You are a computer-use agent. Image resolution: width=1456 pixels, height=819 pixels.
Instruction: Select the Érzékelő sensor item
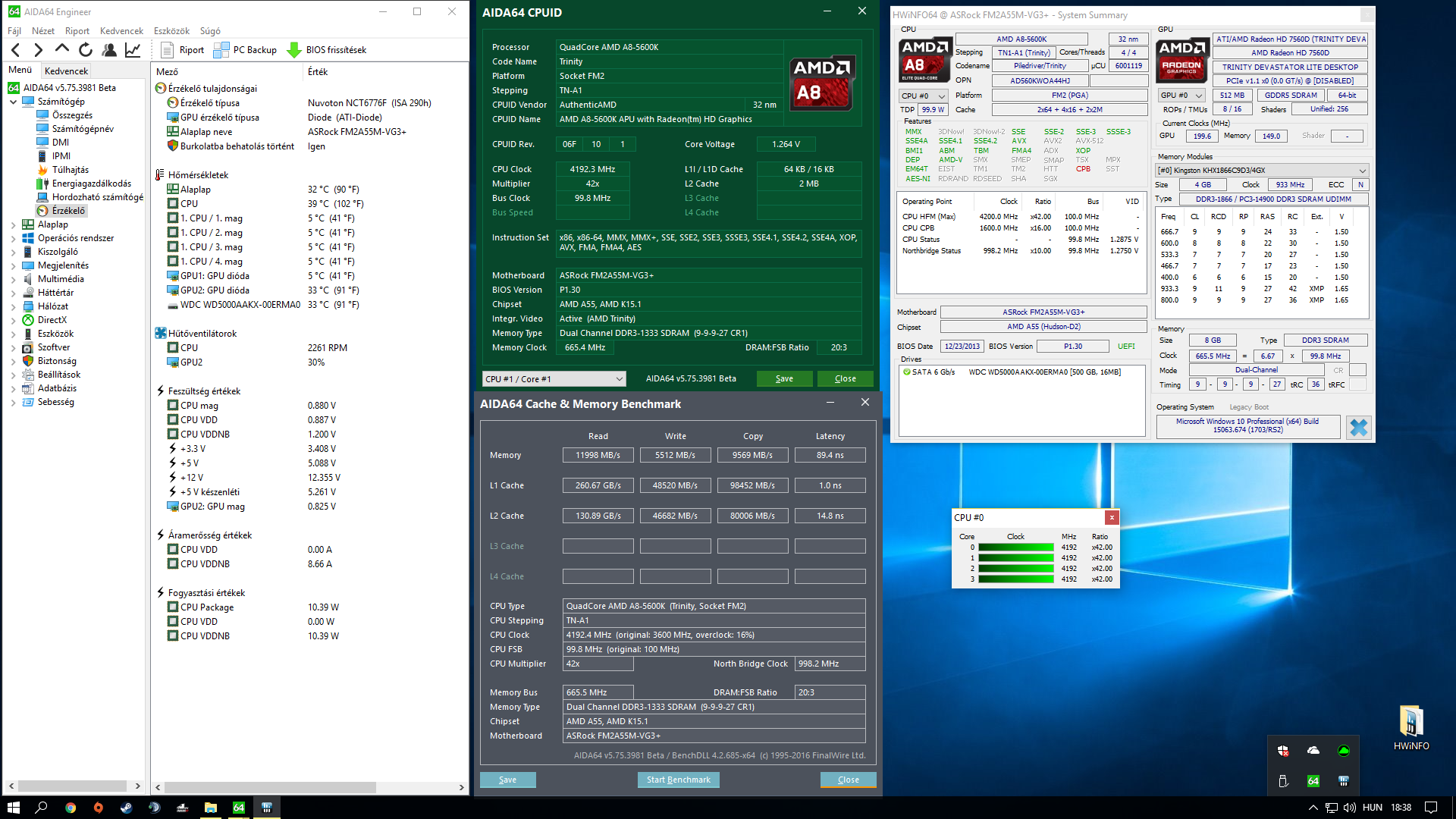pyautogui.click(x=68, y=211)
